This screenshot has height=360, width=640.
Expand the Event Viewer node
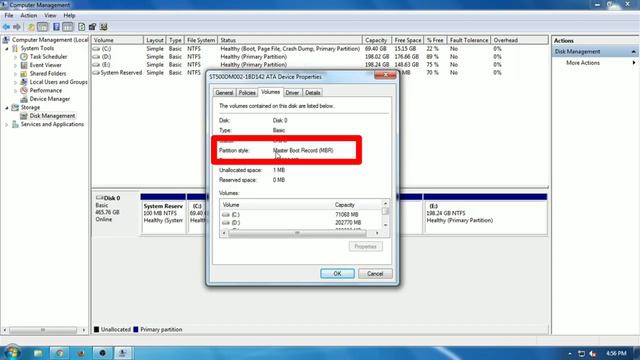click(x=16, y=65)
